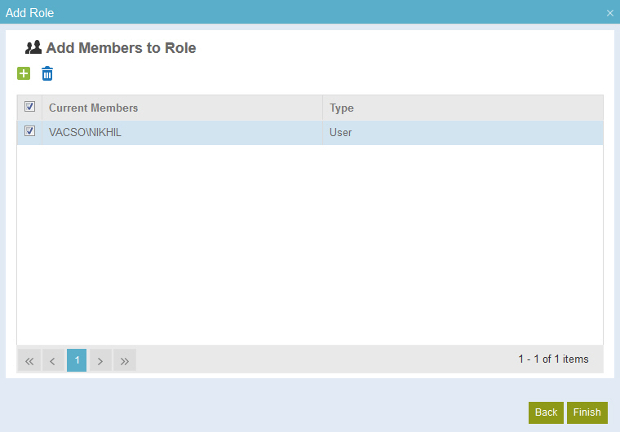Sort by Type column header
The width and height of the screenshot is (620, 432).
[342, 108]
